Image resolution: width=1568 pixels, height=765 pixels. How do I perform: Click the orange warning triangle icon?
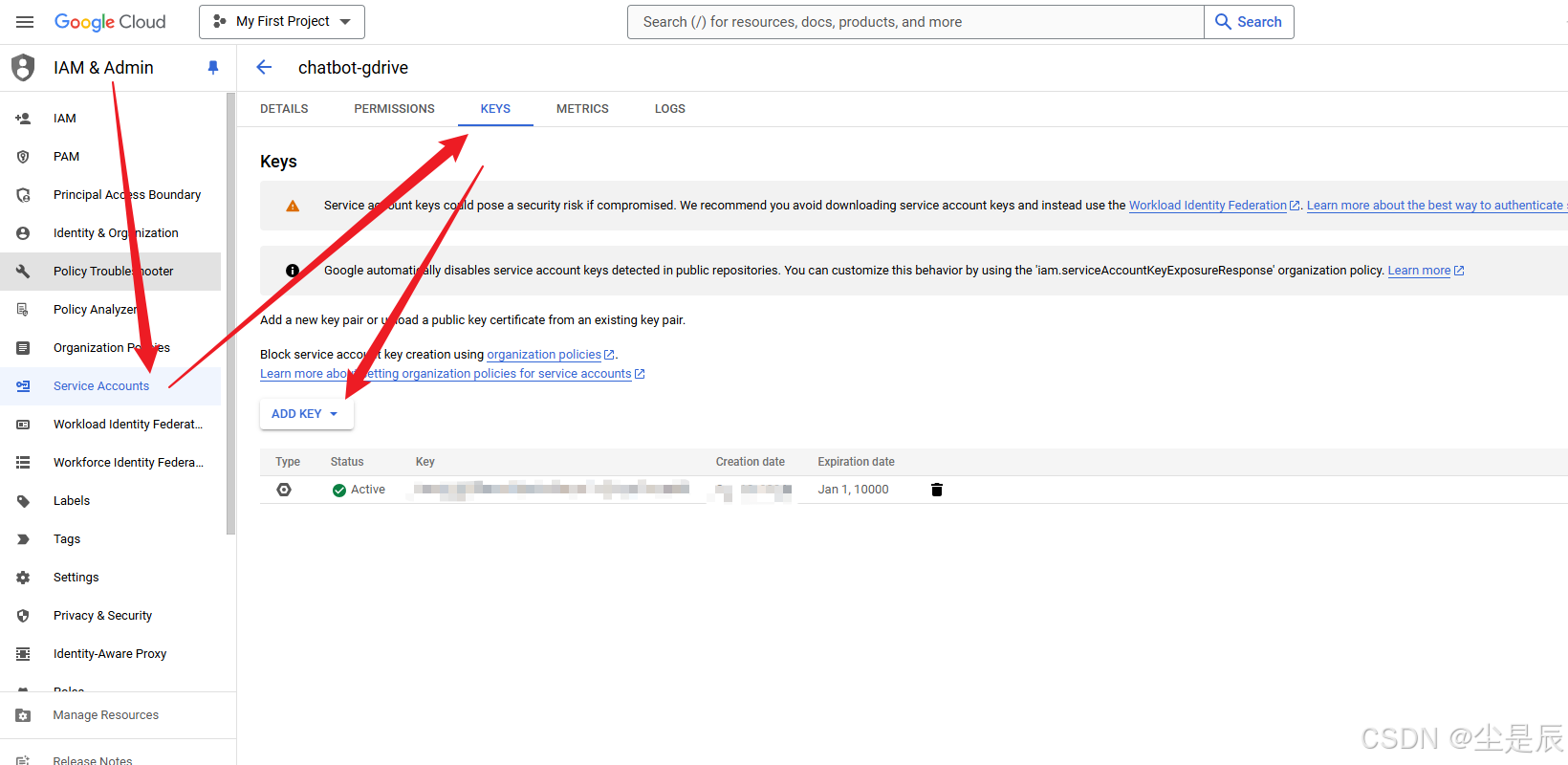(x=293, y=206)
